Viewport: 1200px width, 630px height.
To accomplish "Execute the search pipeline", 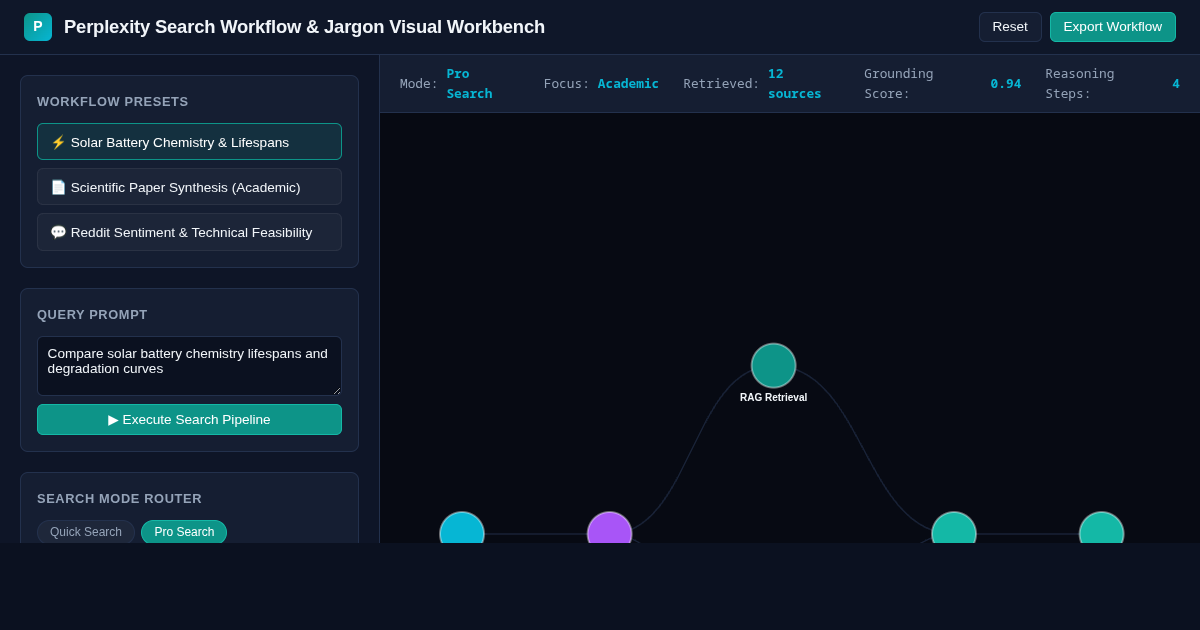I will pyautogui.click(x=189, y=419).
